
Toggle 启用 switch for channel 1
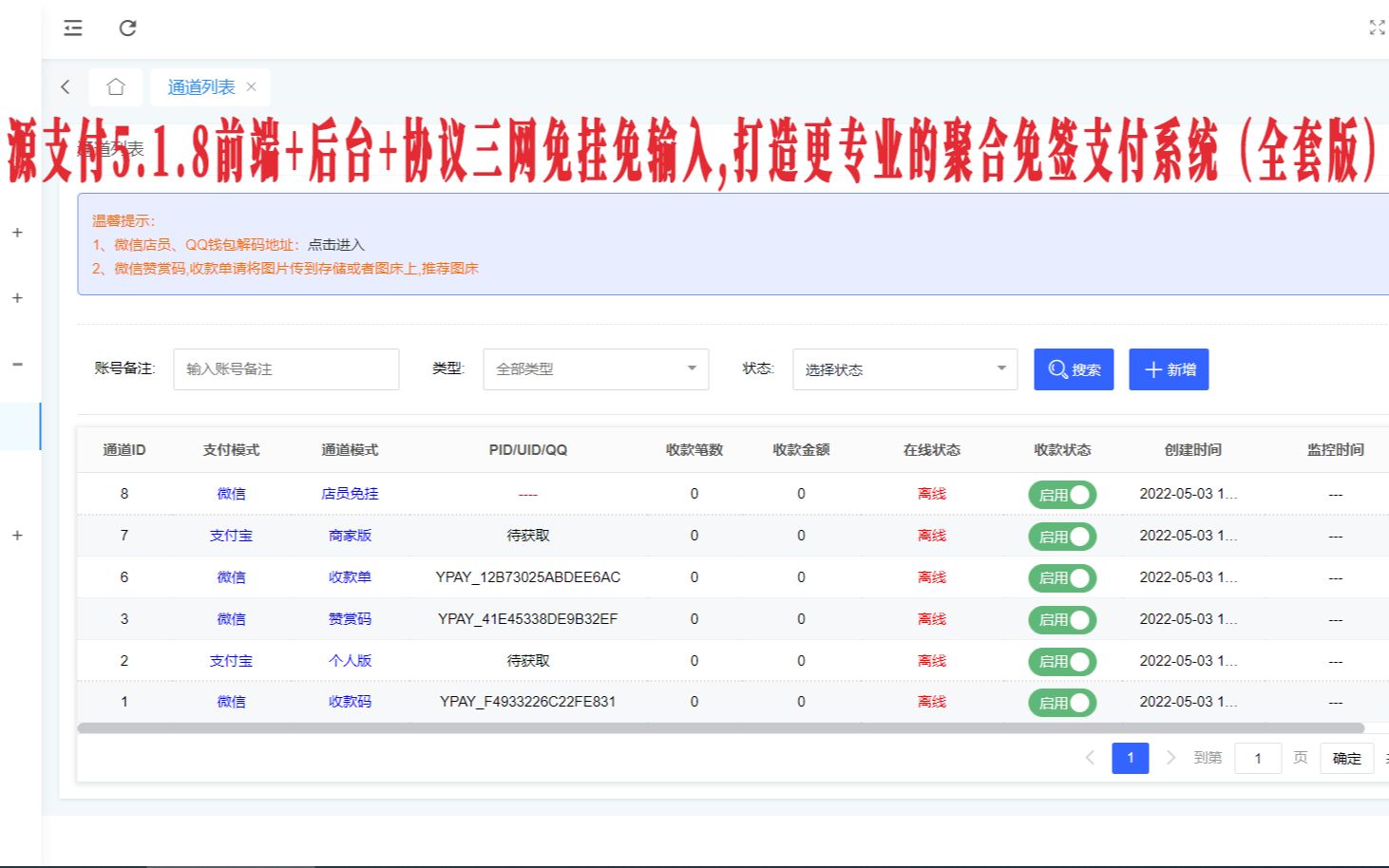point(1062,703)
